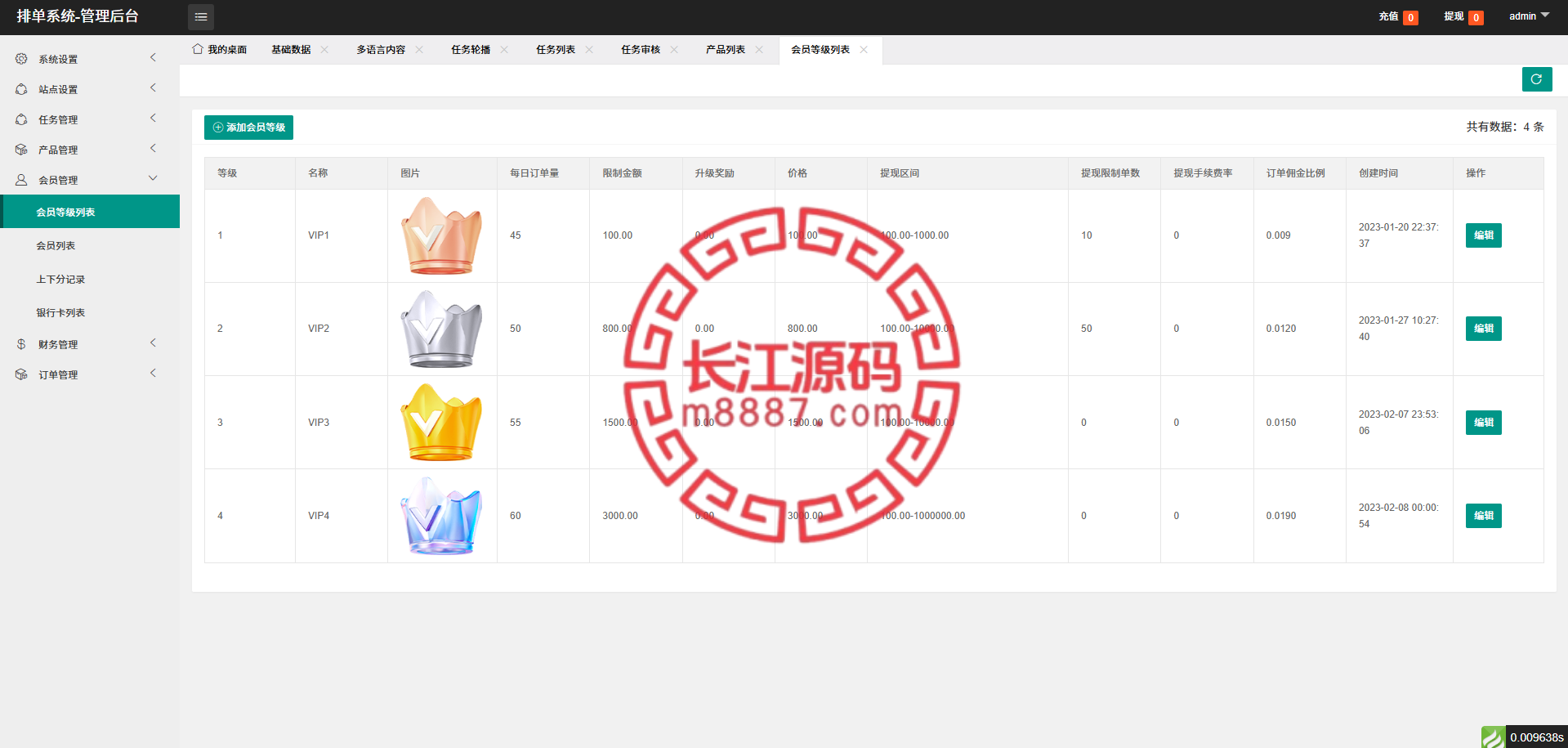This screenshot has height=748, width=1568.
Task: Click the 排单系统-管理后台 title
Action: point(78,16)
